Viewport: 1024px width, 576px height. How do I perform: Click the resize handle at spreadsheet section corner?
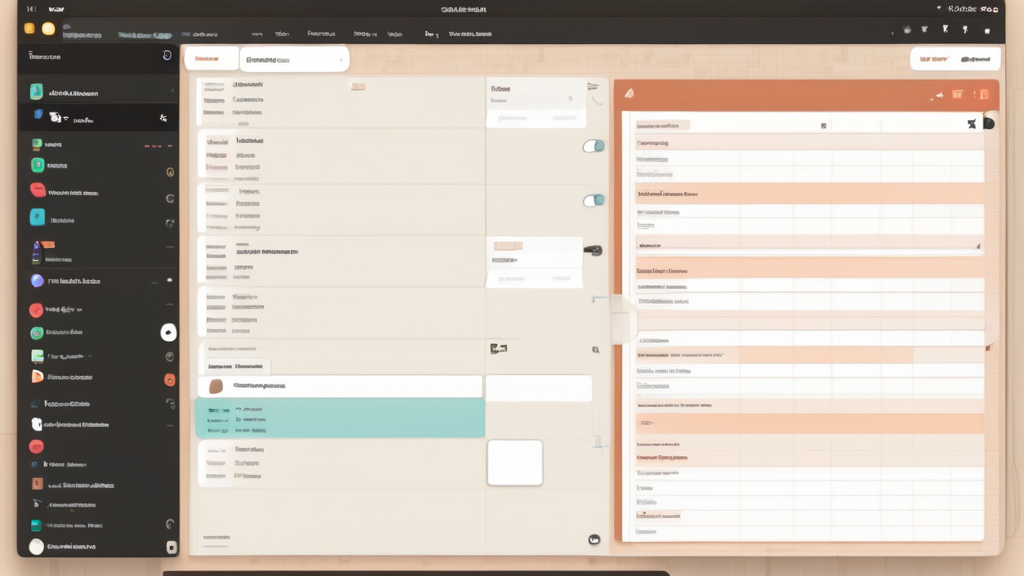click(x=977, y=245)
